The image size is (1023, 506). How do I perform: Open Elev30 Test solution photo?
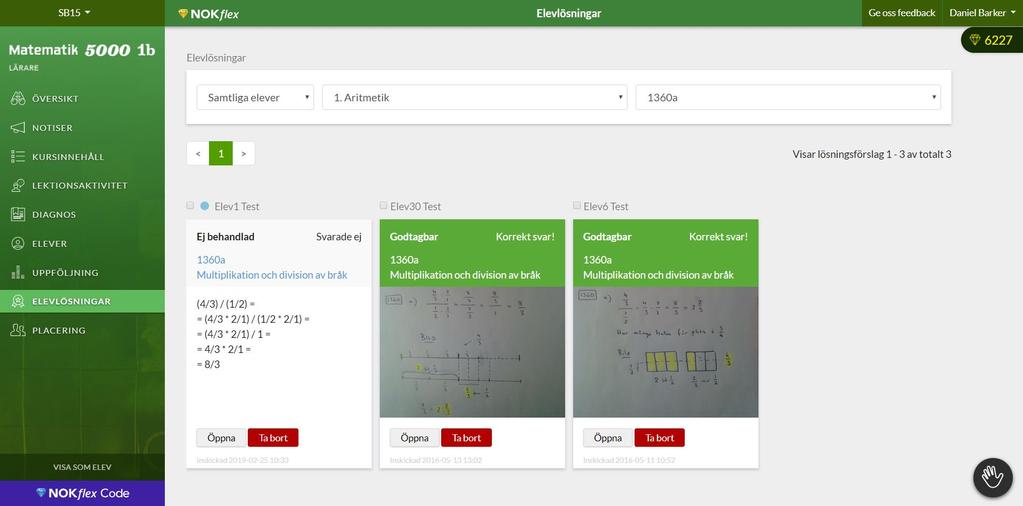(x=472, y=352)
